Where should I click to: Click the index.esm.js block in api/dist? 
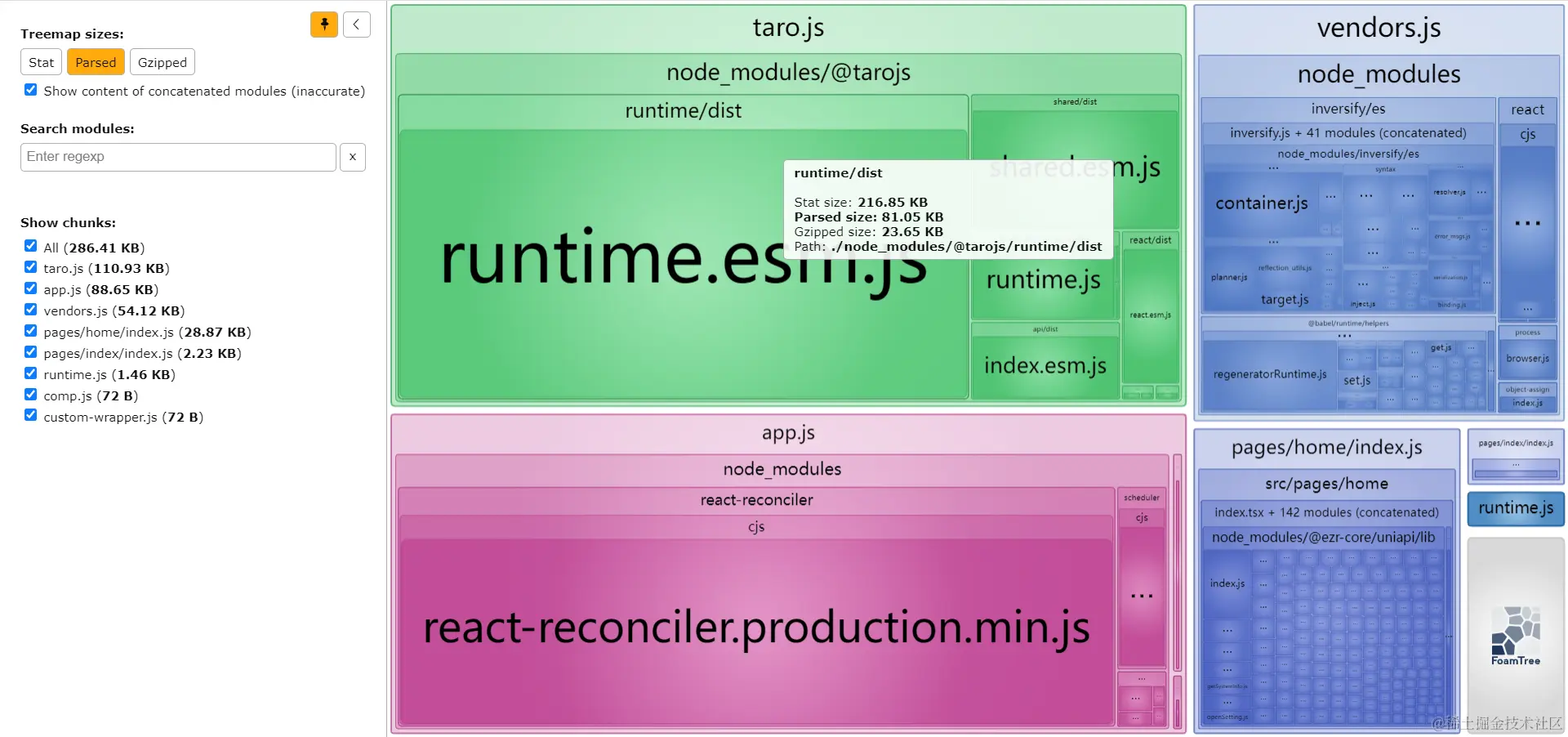click(1045, 366)
